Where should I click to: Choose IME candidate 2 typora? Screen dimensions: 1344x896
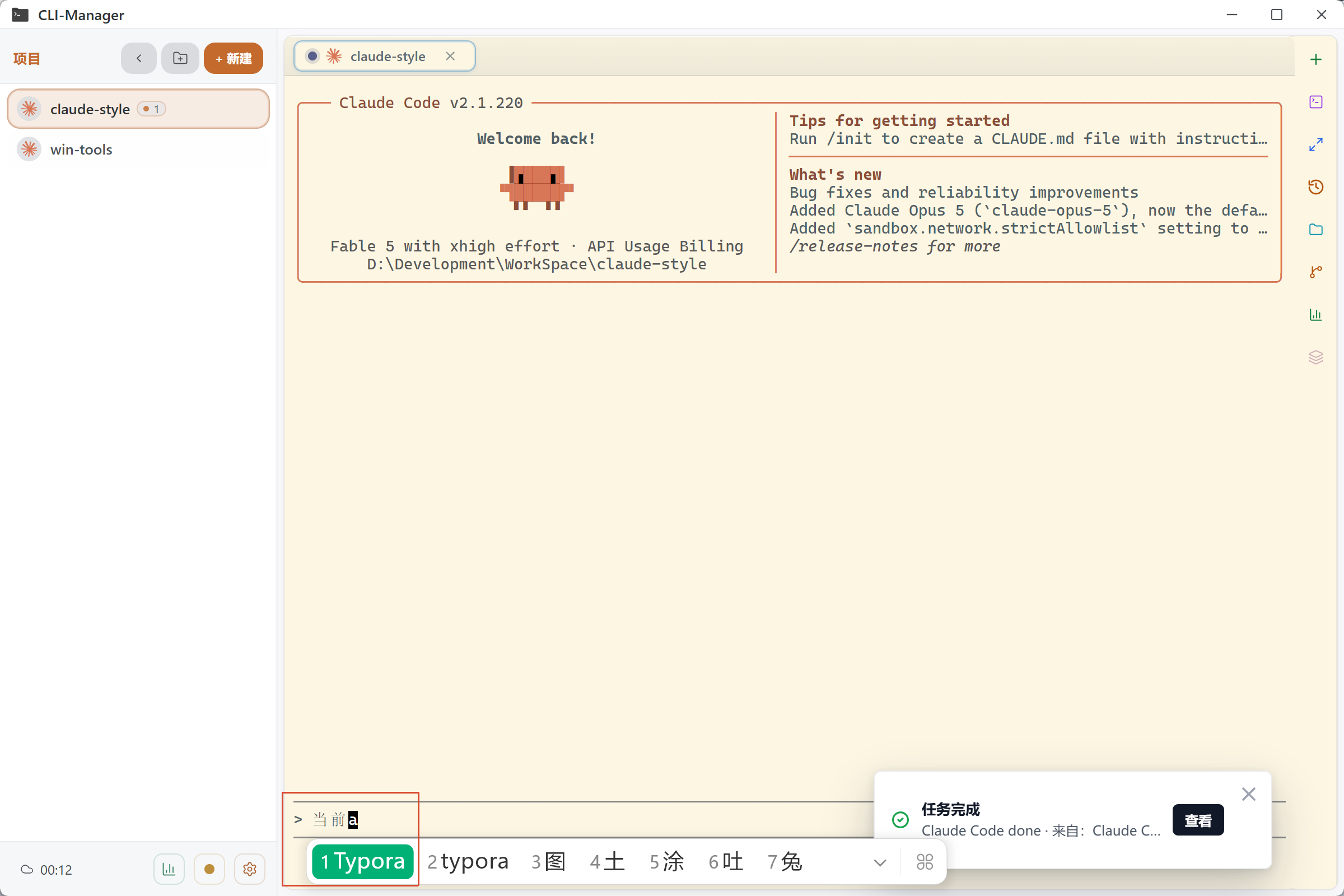(468, 861)
